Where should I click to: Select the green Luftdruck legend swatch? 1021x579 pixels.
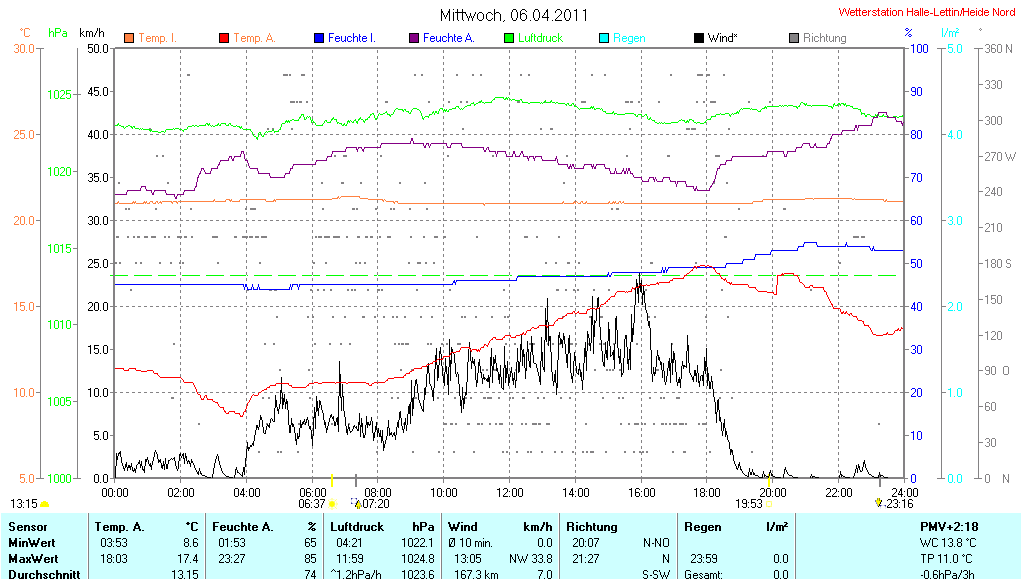[x=508, y=38]
